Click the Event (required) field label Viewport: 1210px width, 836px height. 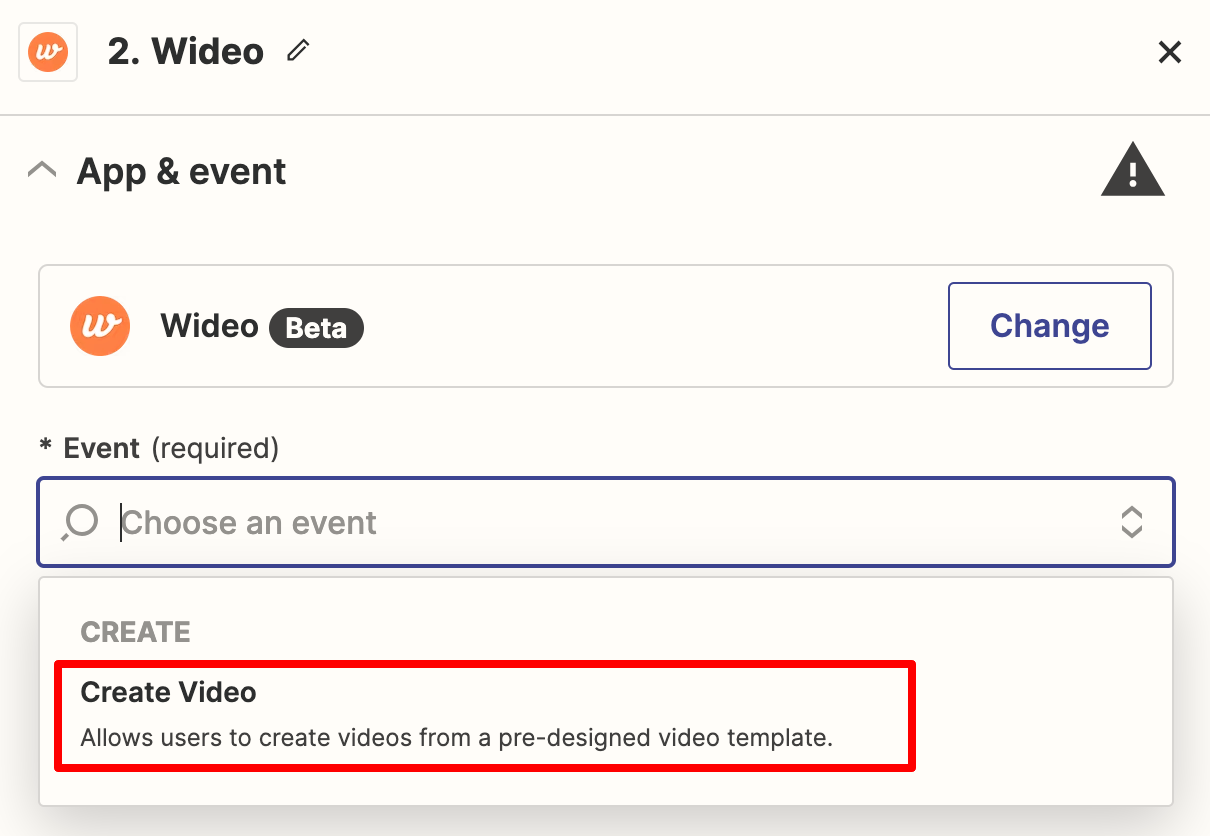click(x=170, y=448)
